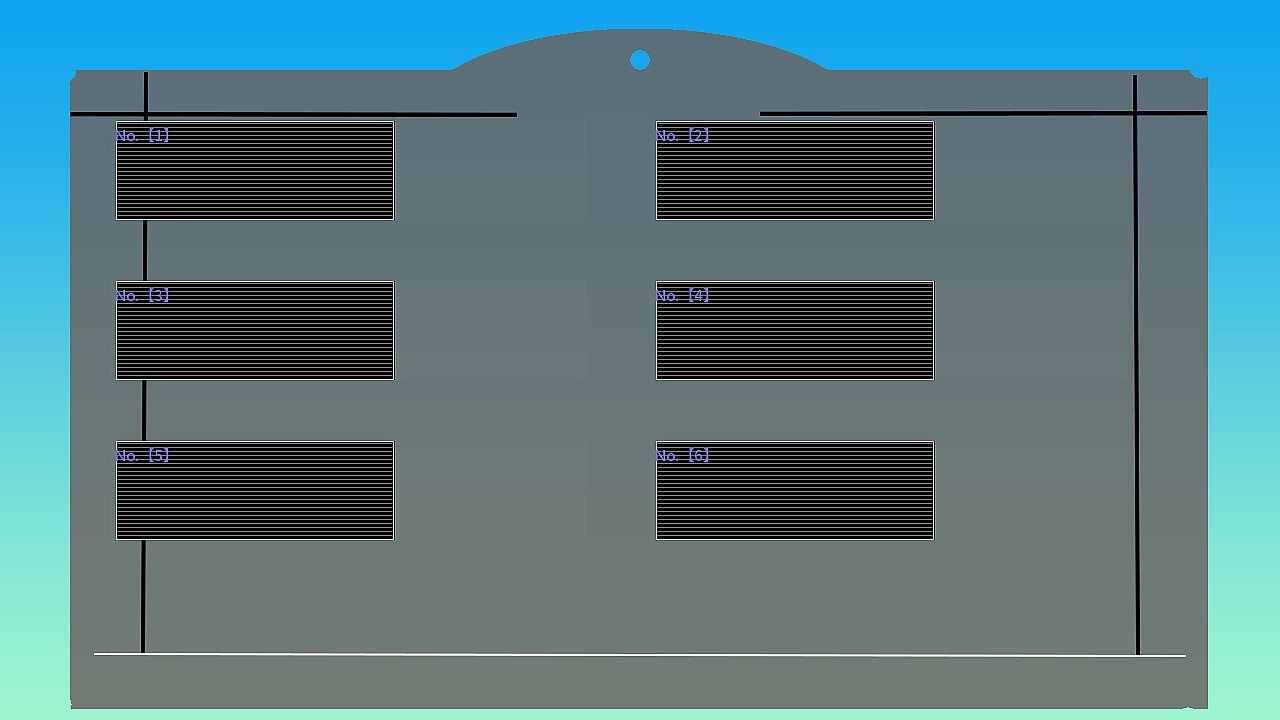Click the empty info area beside slot No. [2]
Screen dimensions: 1280x720
point(1031,171)
